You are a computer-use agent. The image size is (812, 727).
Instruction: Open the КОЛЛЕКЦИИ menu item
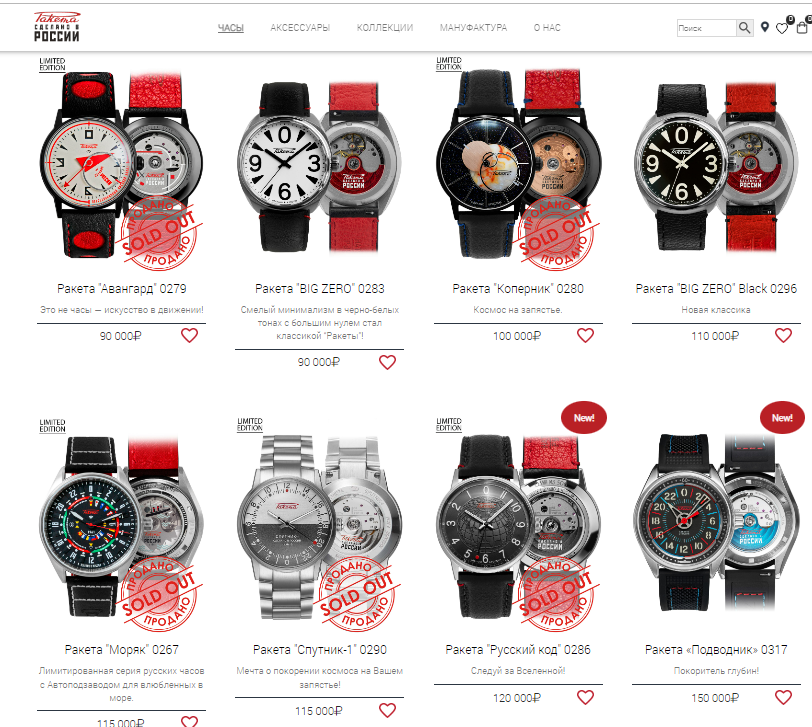(385, 27)
